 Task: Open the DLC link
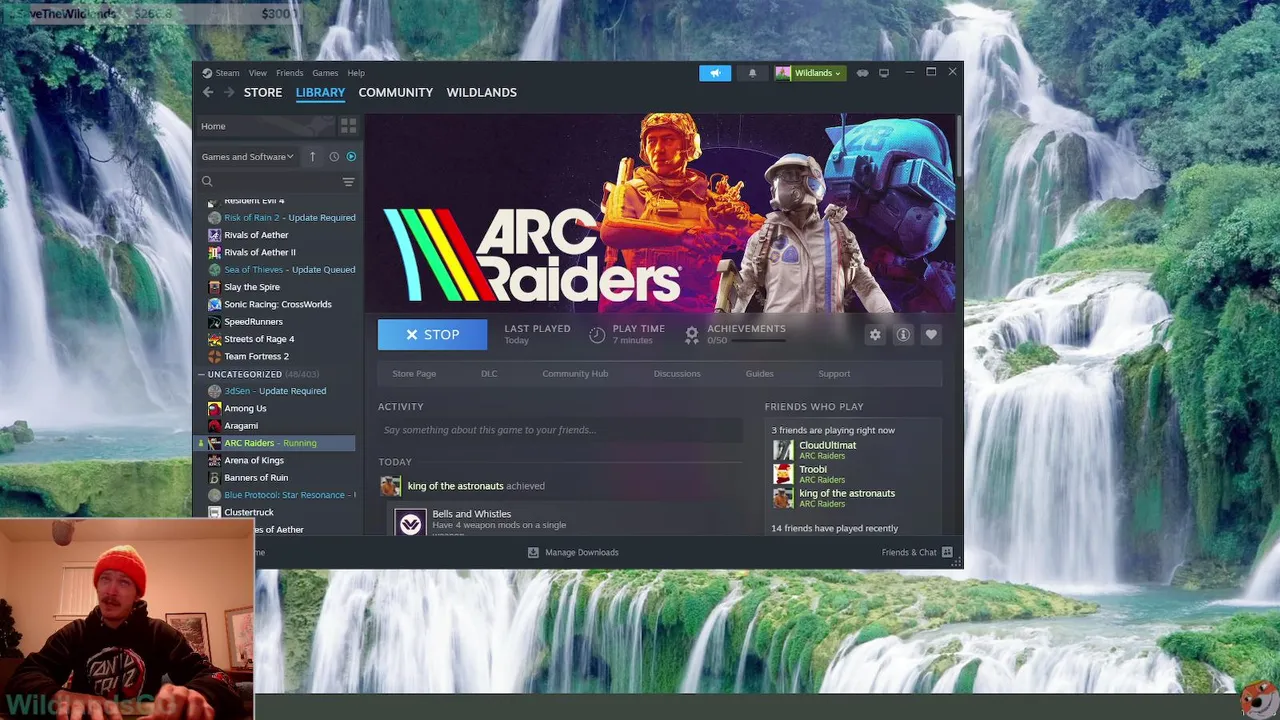(489, 374)
